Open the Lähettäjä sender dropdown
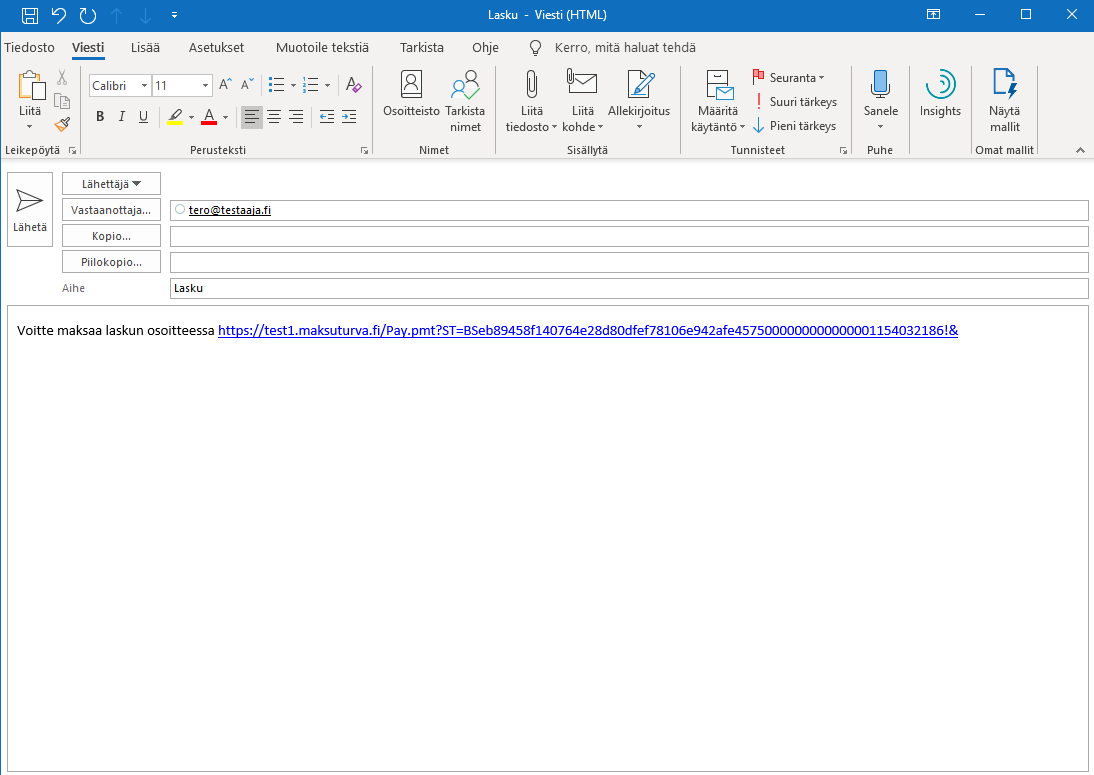This screenshot has width=1094, height=775. click(111, 184)
